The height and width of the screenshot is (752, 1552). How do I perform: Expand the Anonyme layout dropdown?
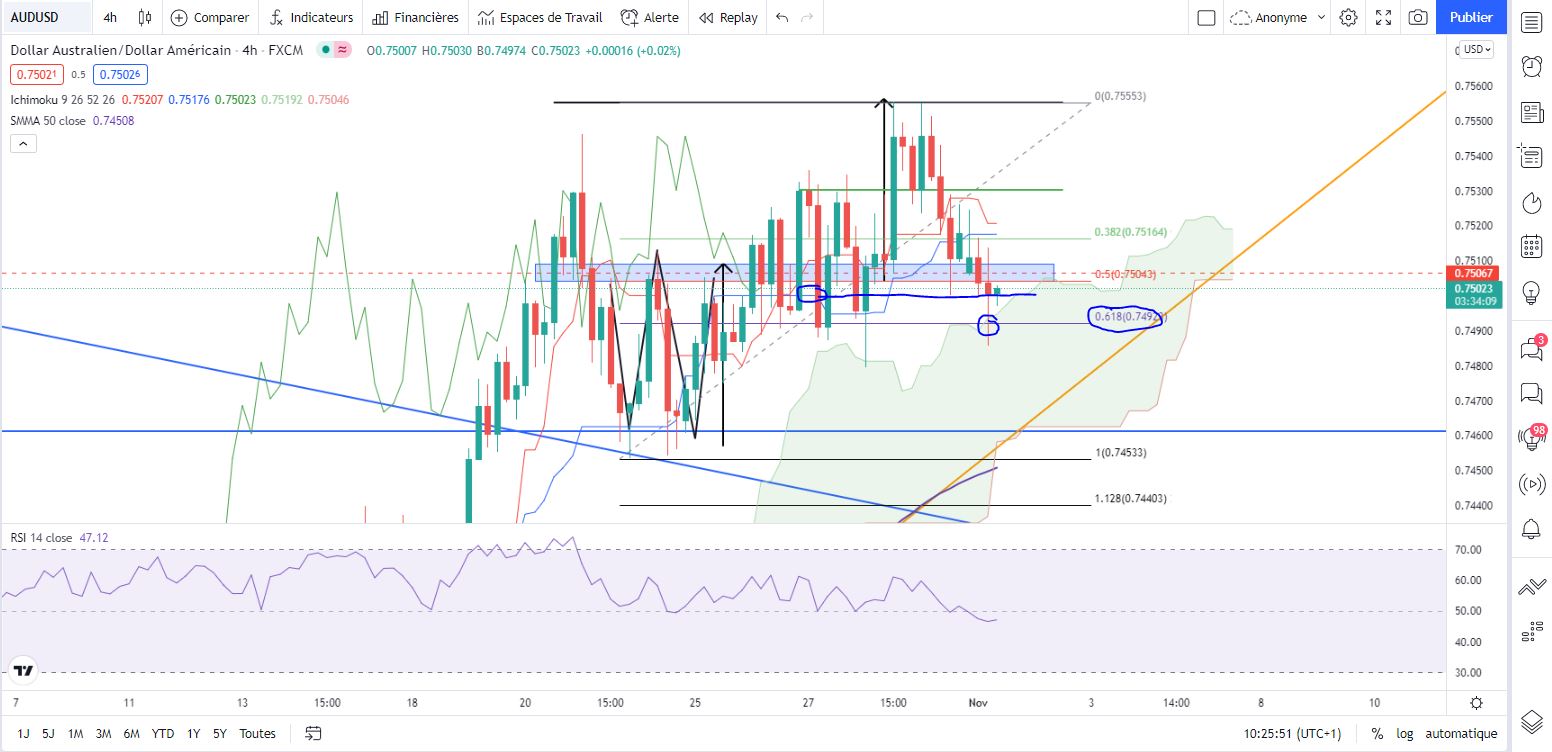(1277, 17)
